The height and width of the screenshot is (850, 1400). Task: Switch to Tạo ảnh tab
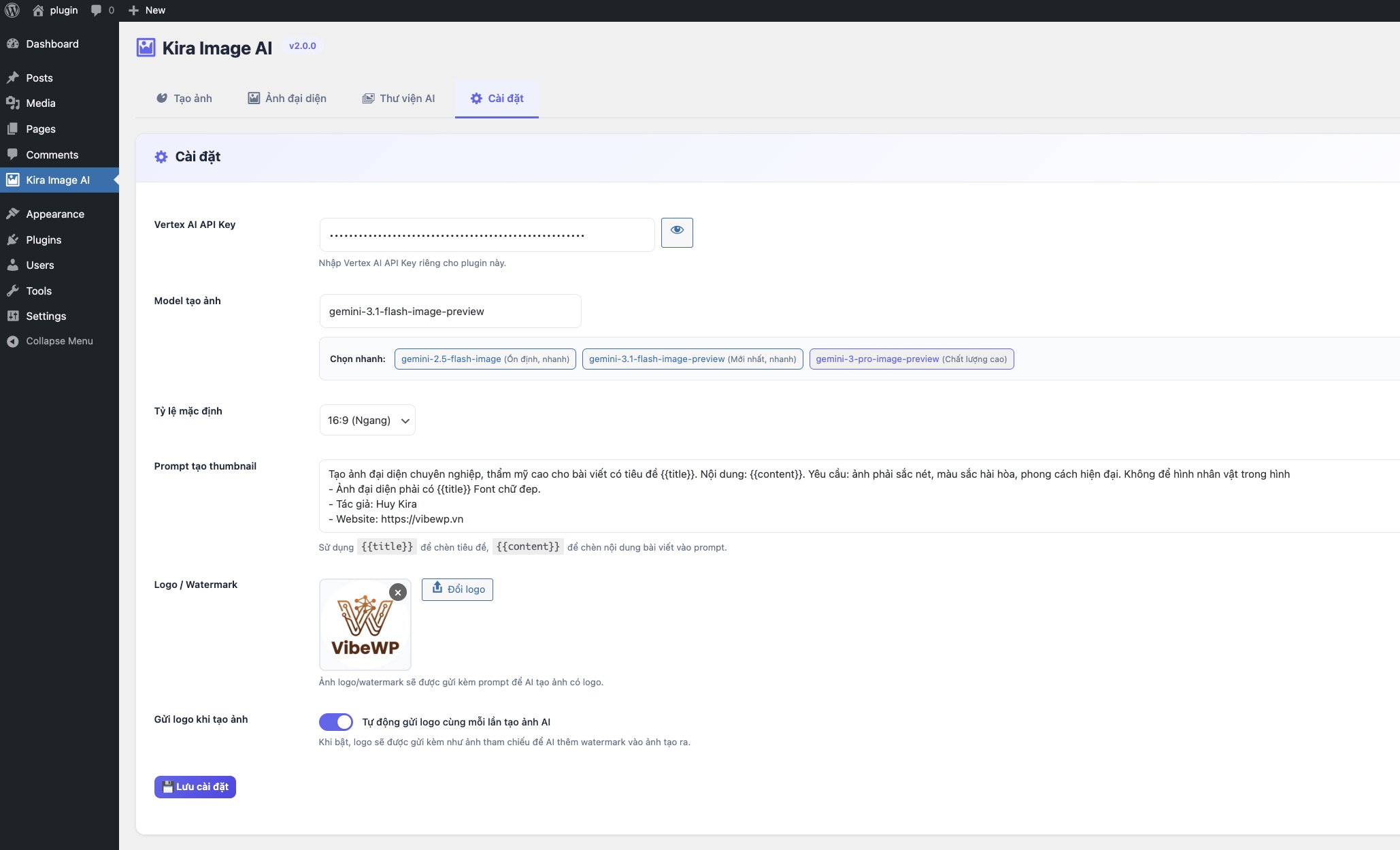point(184,98)
